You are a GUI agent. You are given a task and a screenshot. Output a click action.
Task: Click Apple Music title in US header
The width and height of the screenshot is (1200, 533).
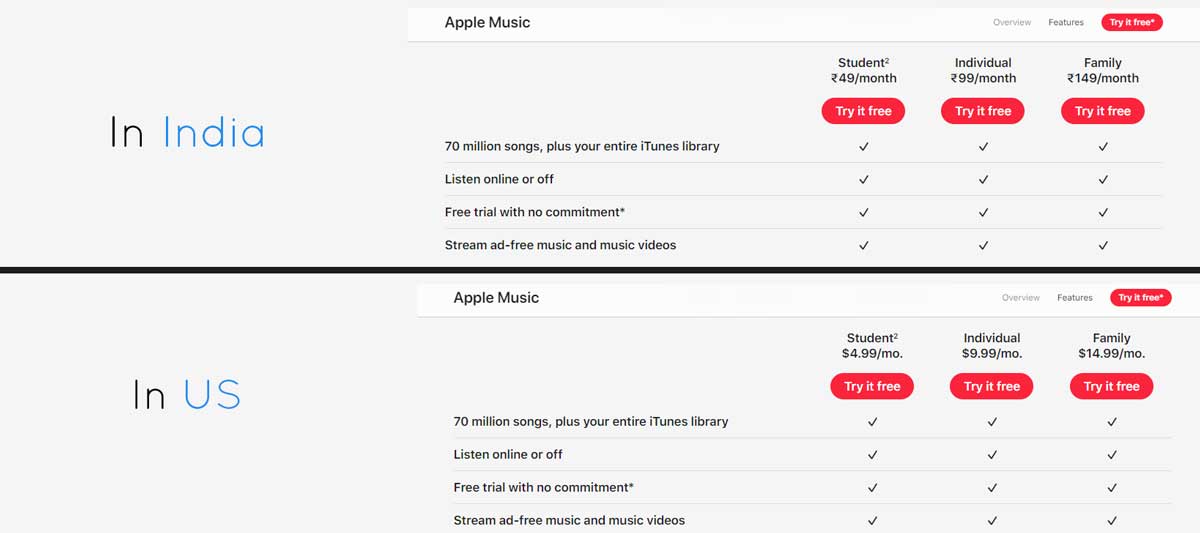(496, 297)
